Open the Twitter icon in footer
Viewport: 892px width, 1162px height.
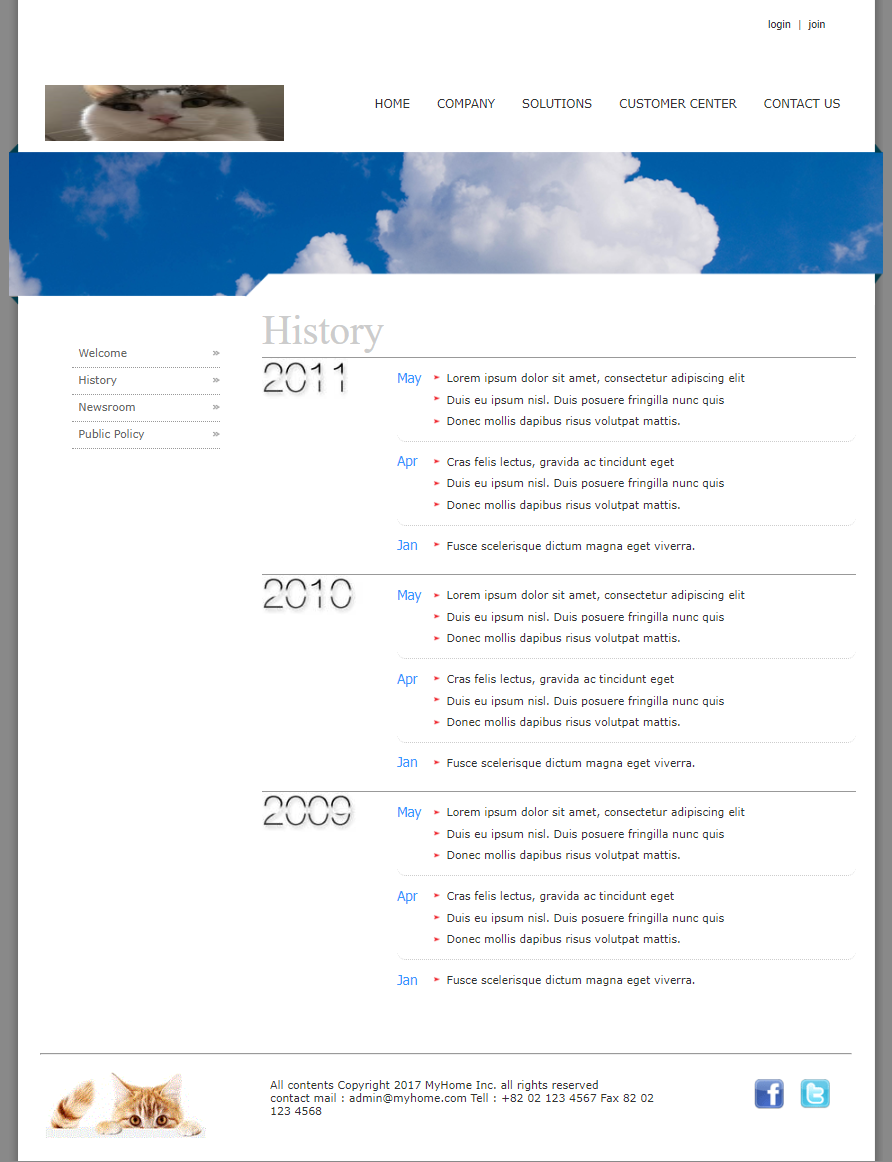pos(815,1094)
